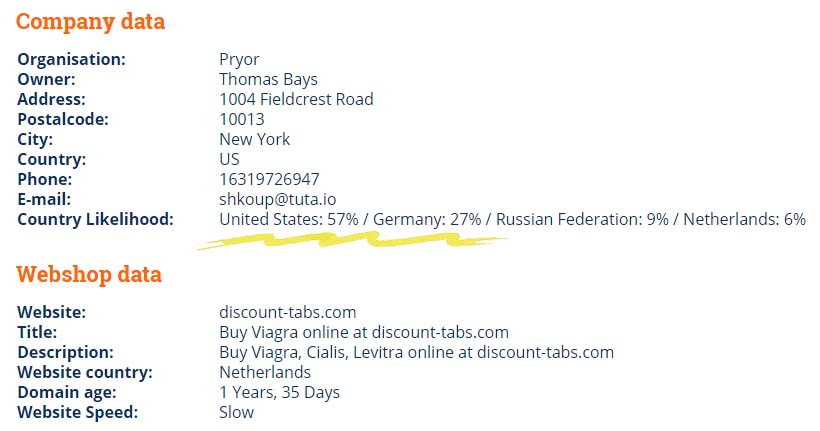Click the domain age 1 Years, 35 Days

point(280,392)
